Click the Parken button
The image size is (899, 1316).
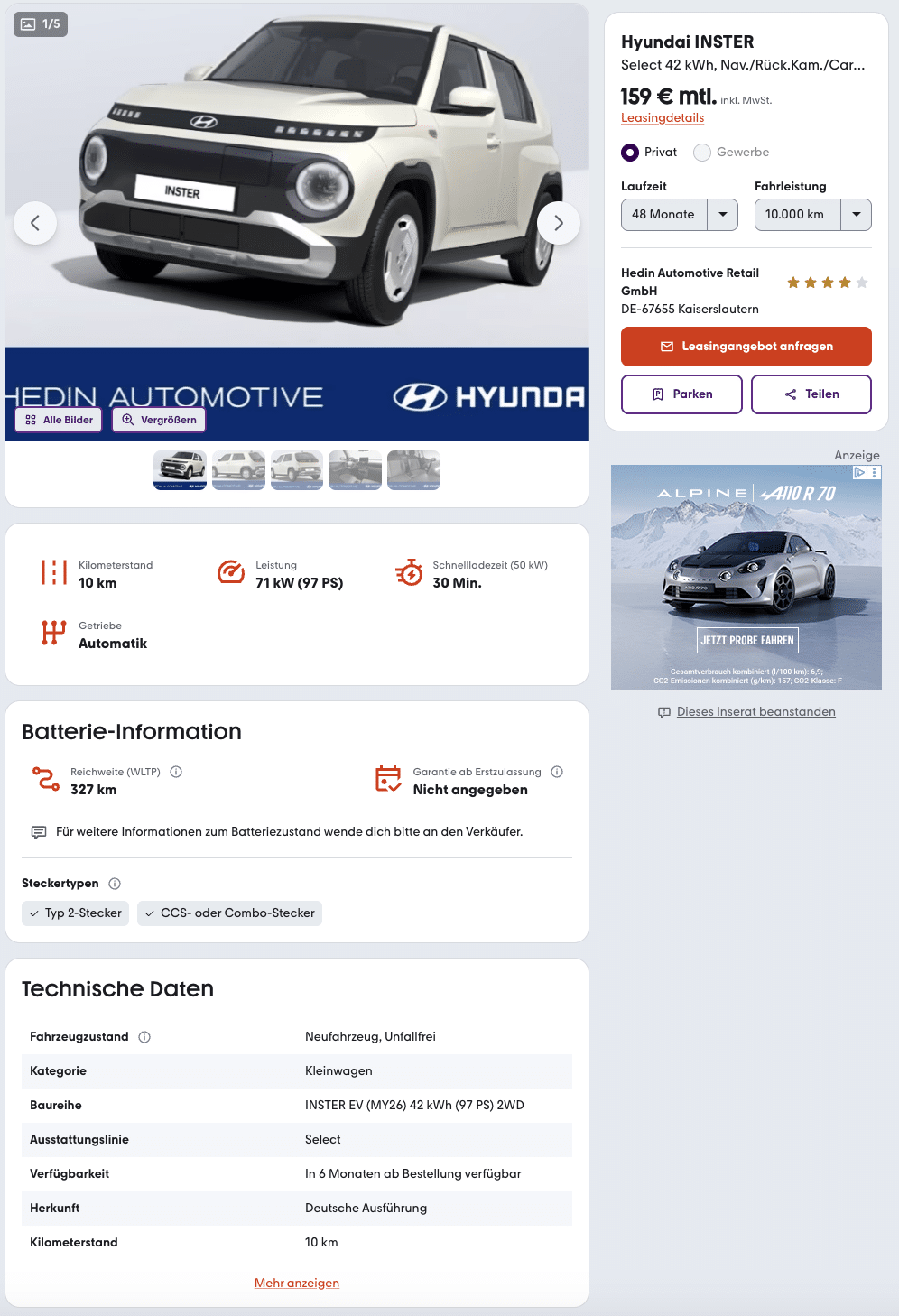coord(681,394)
